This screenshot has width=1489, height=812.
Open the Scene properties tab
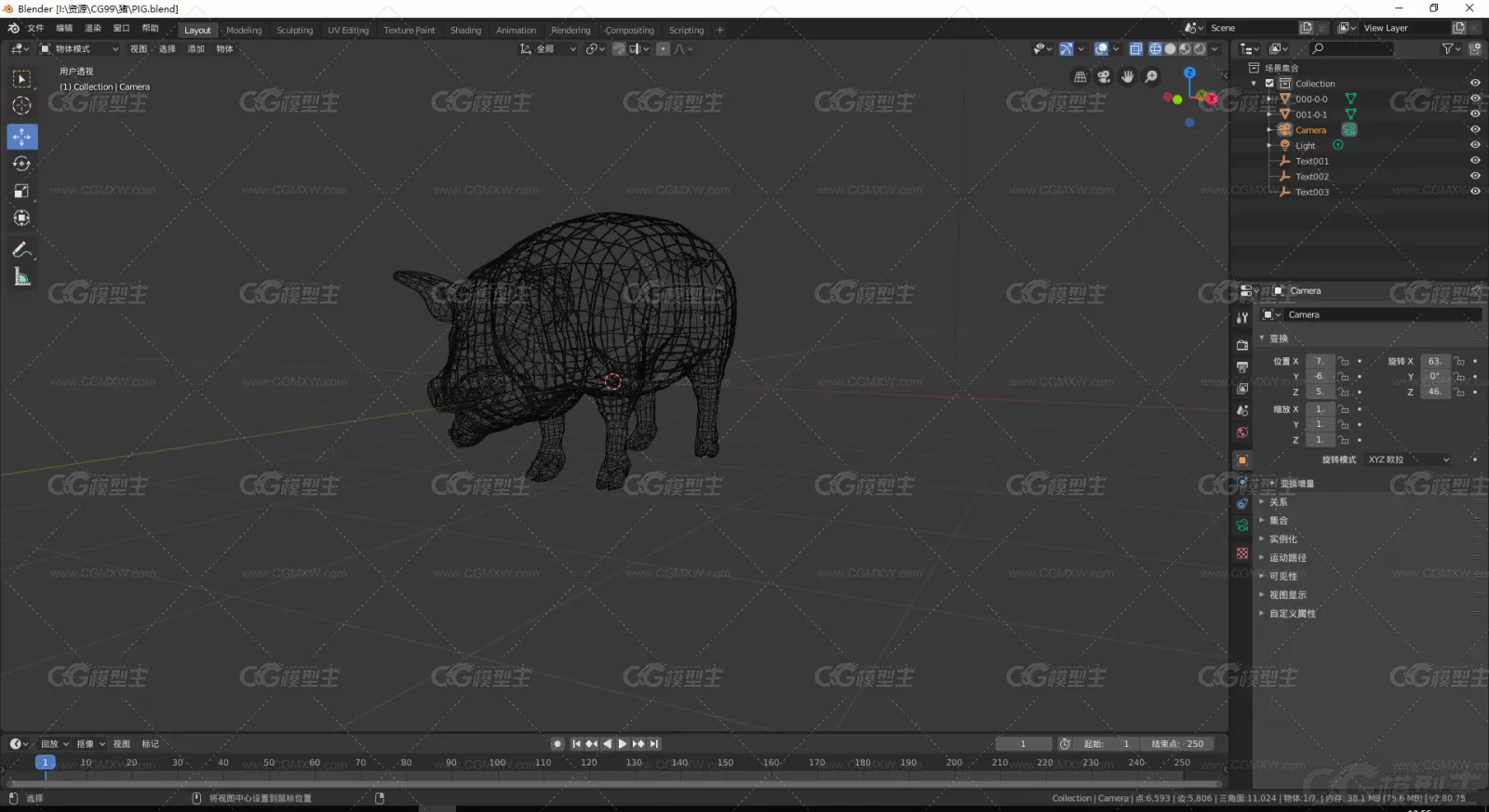1242,410
